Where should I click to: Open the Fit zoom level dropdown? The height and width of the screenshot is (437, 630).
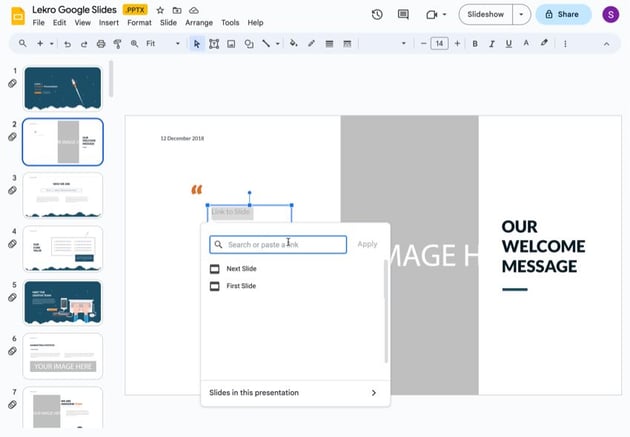[163, 43]
